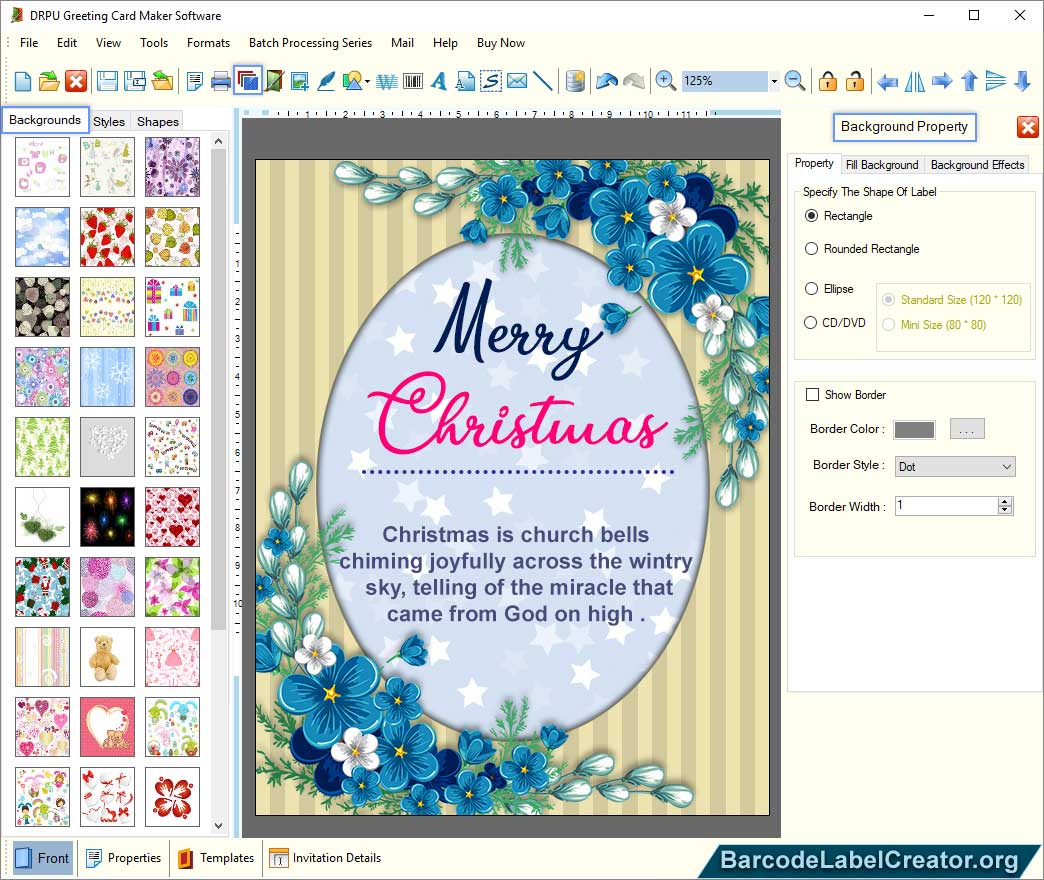Image resolution: width=1044 pixels, height=880 pixels.
Task: Click the barcode tool icon in toolbar
Action: [x=412, y=81]
